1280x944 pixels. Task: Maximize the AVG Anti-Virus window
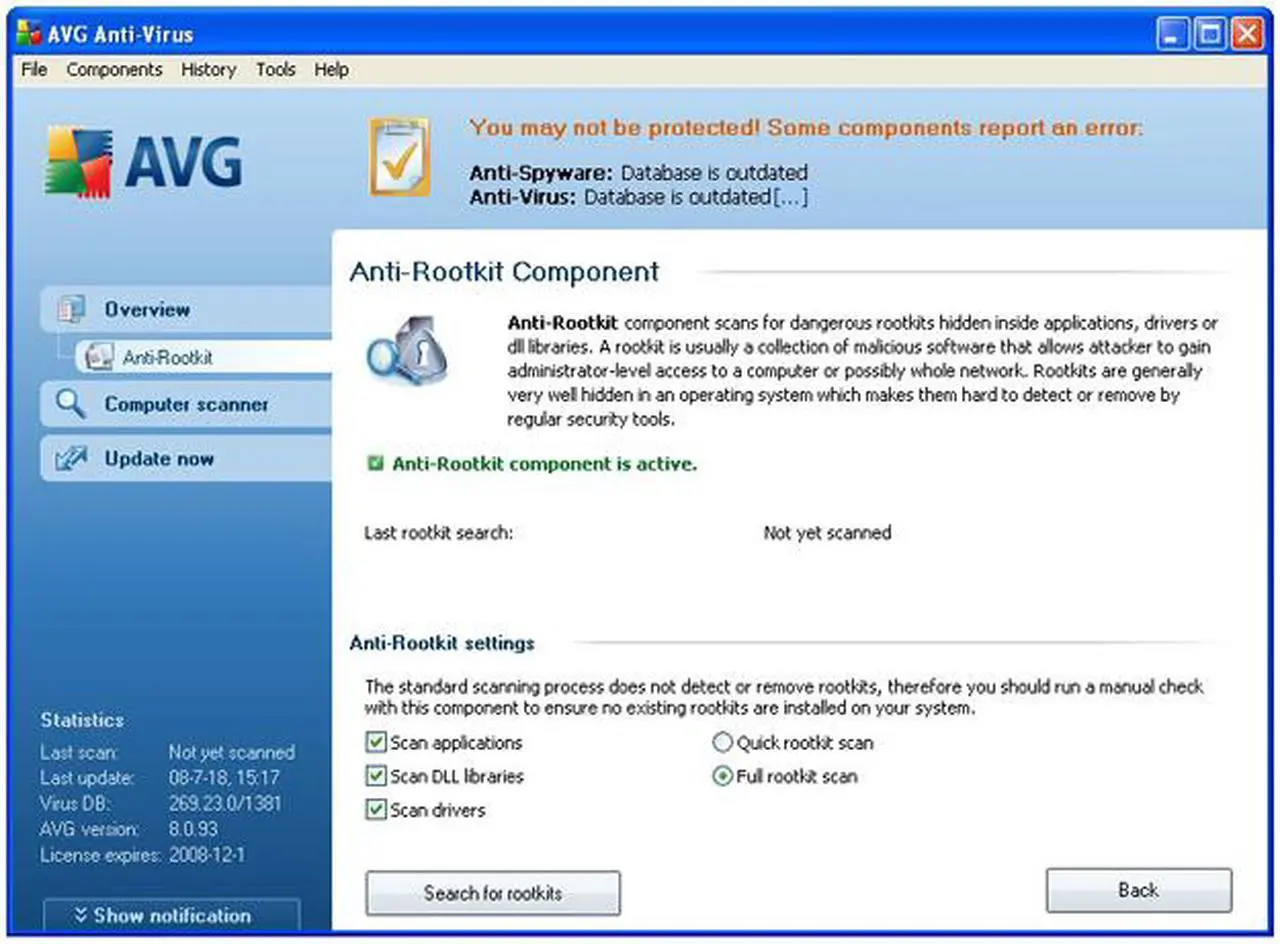(x=1210, y=34)
